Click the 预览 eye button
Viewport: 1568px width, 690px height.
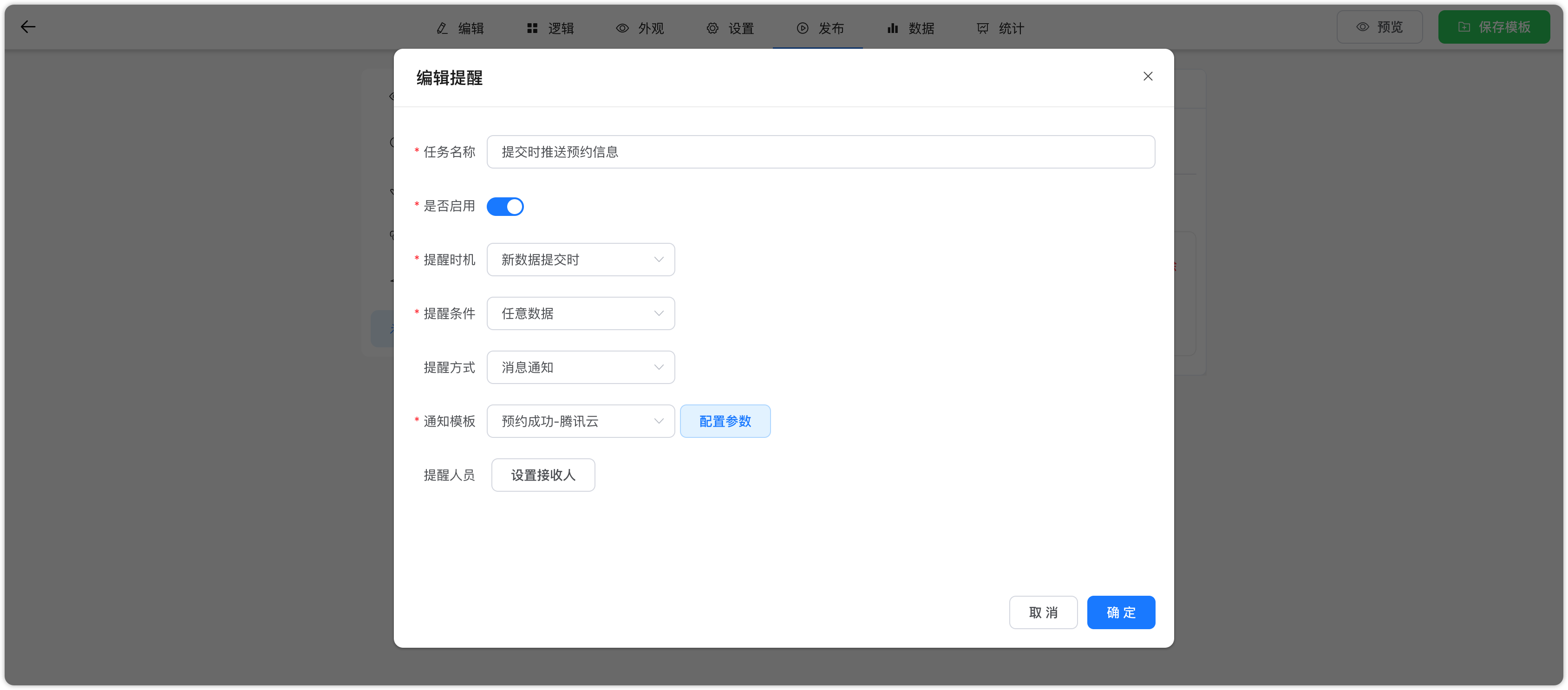pyautogui.click(x=1379, y=27)
